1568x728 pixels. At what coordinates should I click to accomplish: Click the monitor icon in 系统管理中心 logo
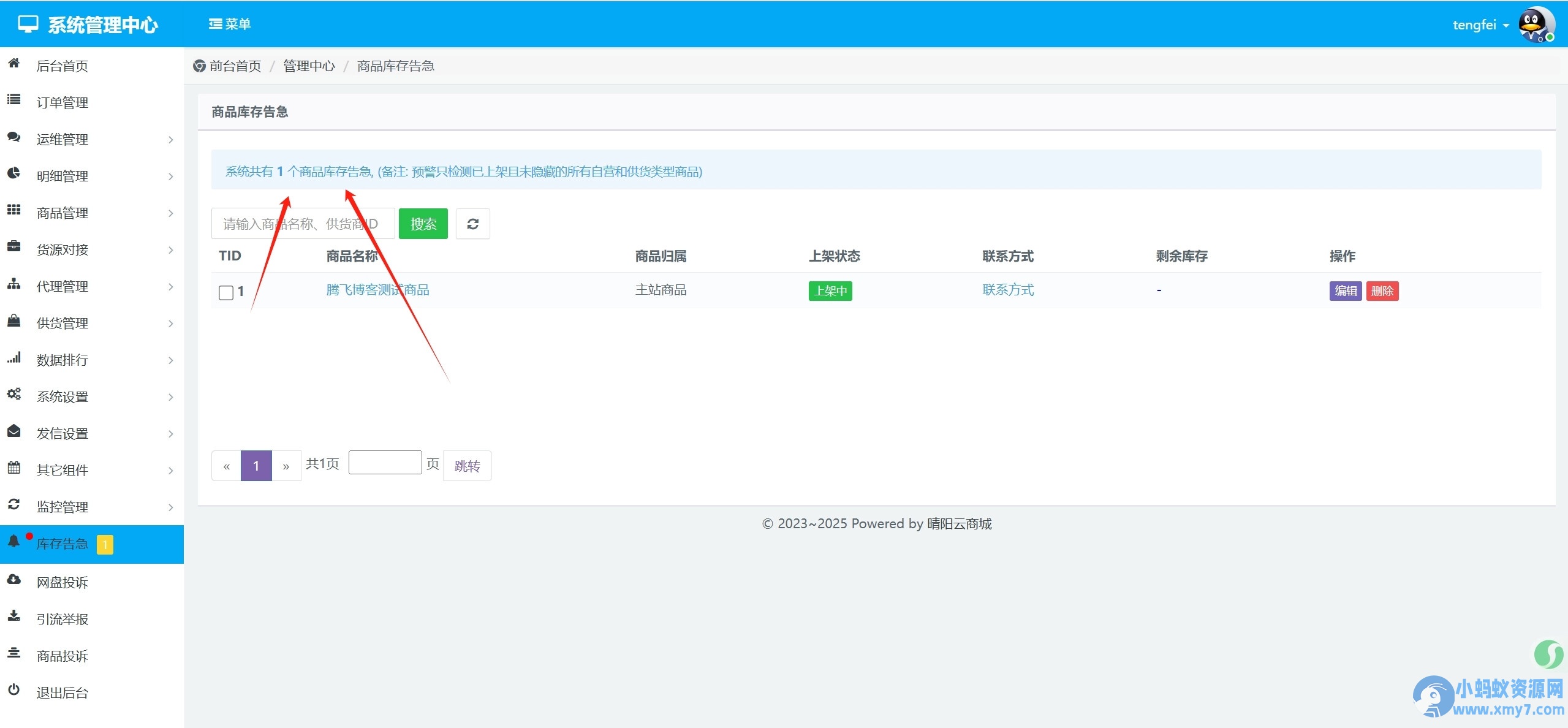[28, 25]
